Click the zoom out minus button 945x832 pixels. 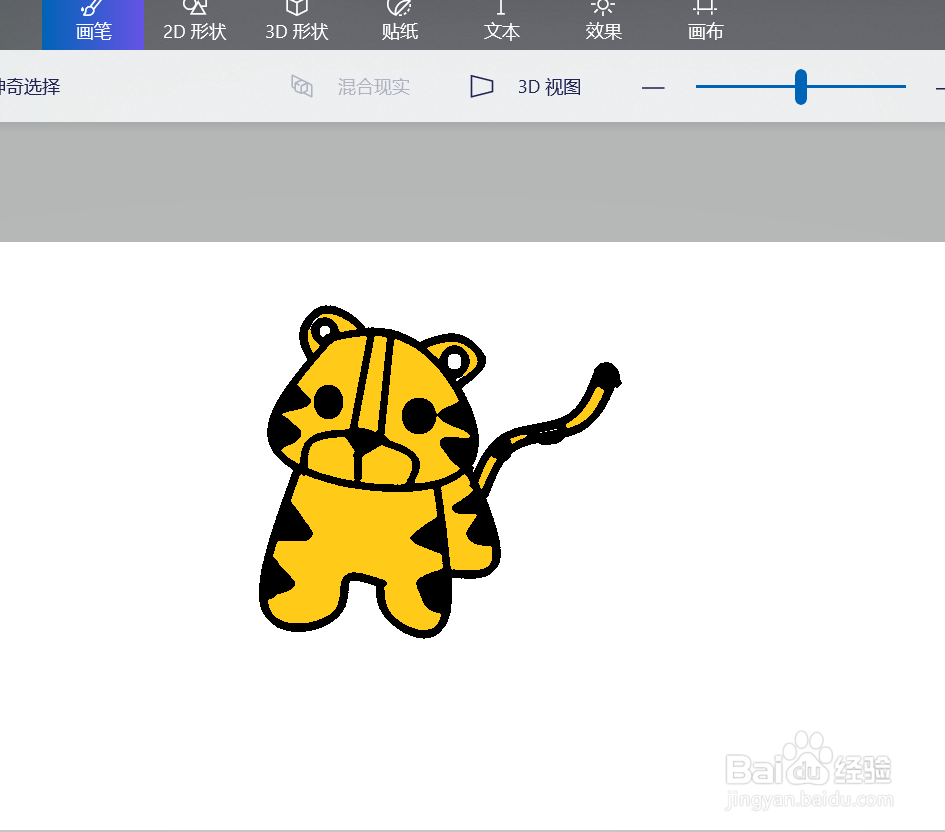point(653,87)
